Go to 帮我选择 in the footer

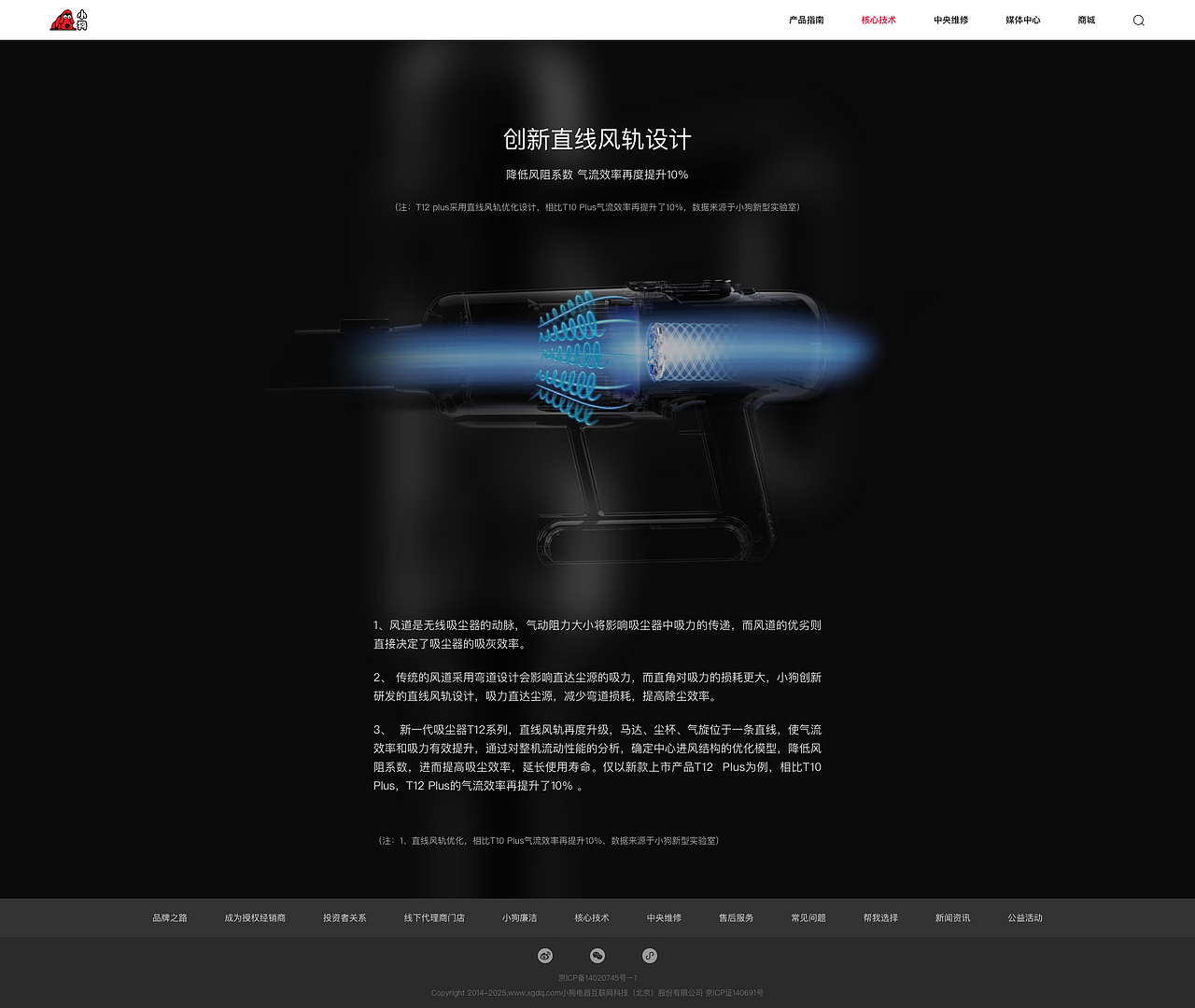(x=880, y=918)
